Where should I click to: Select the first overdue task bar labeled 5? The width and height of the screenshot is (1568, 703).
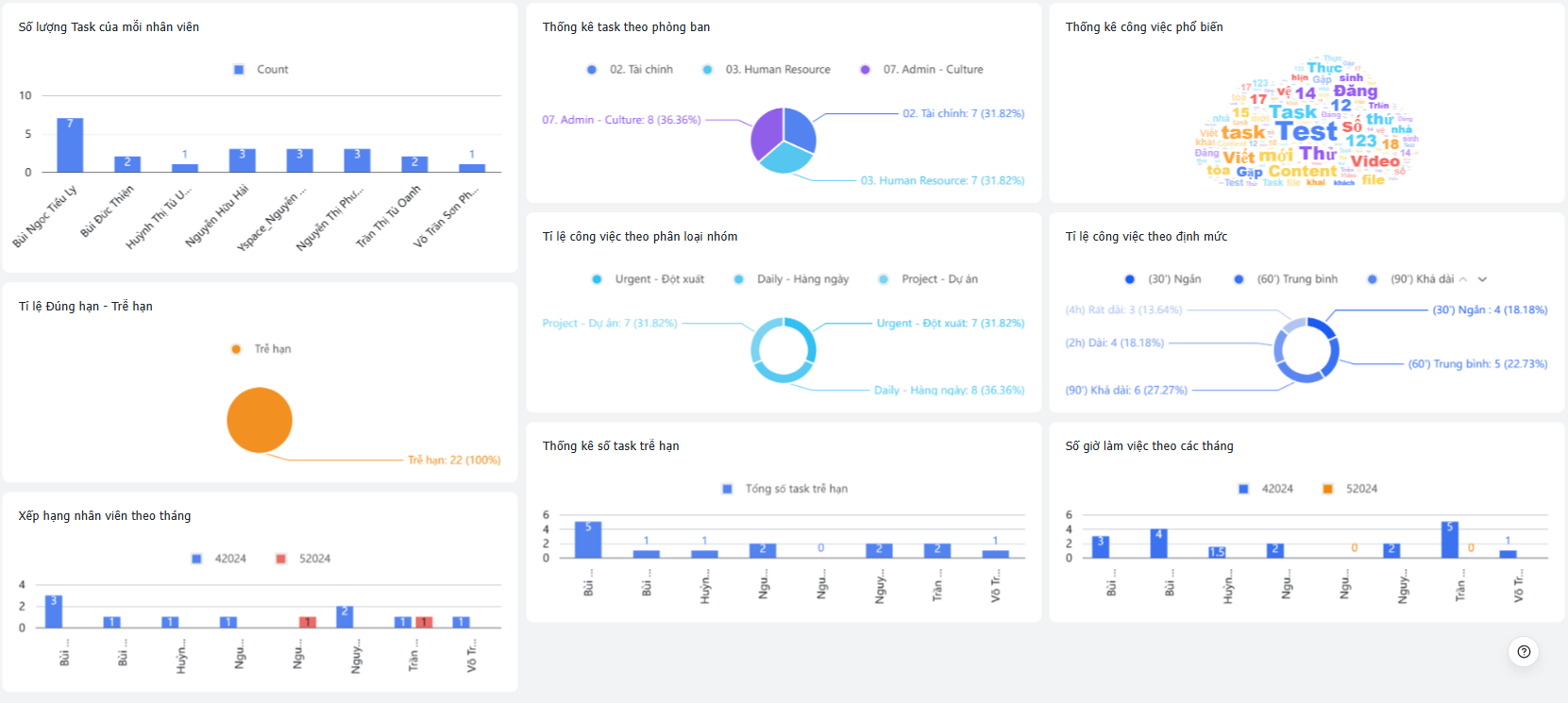[588, 540]
